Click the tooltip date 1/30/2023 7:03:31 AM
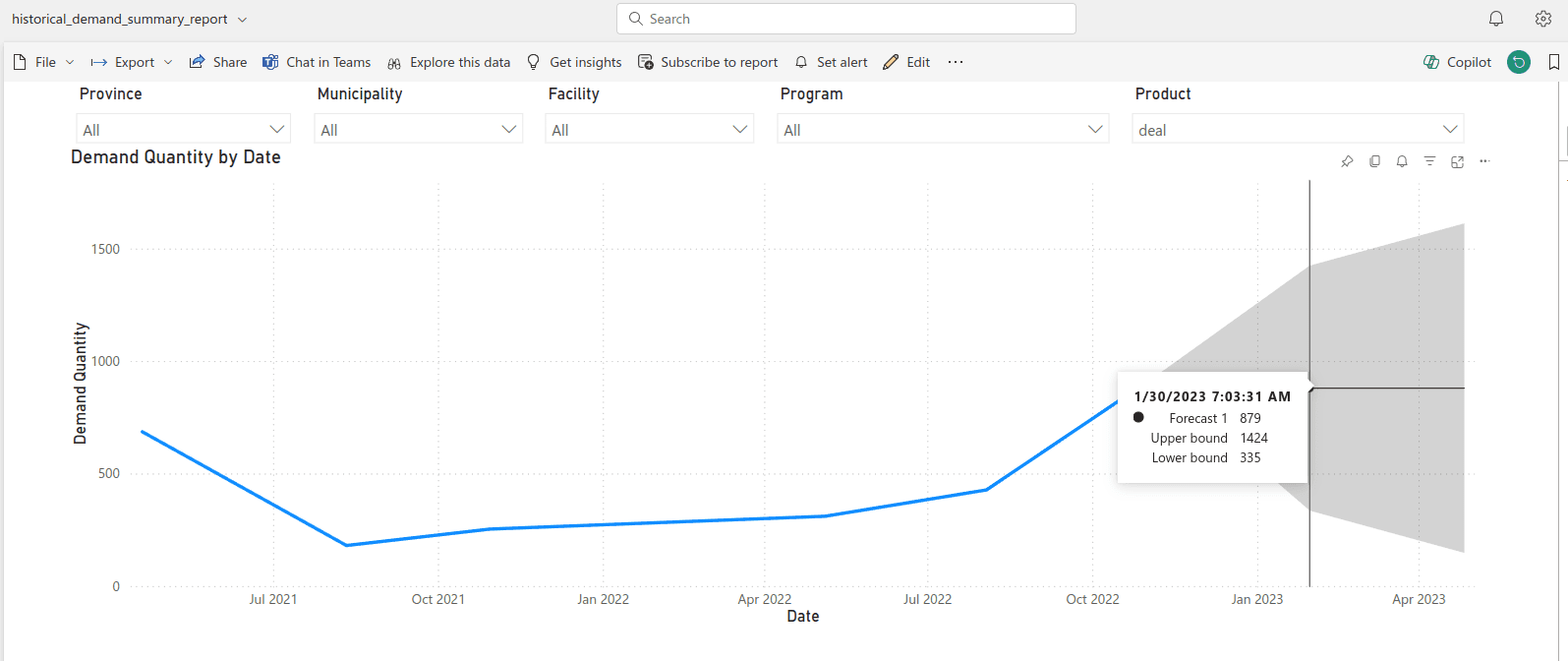Screen dimensions: 1568x661 coord(1212,396)
